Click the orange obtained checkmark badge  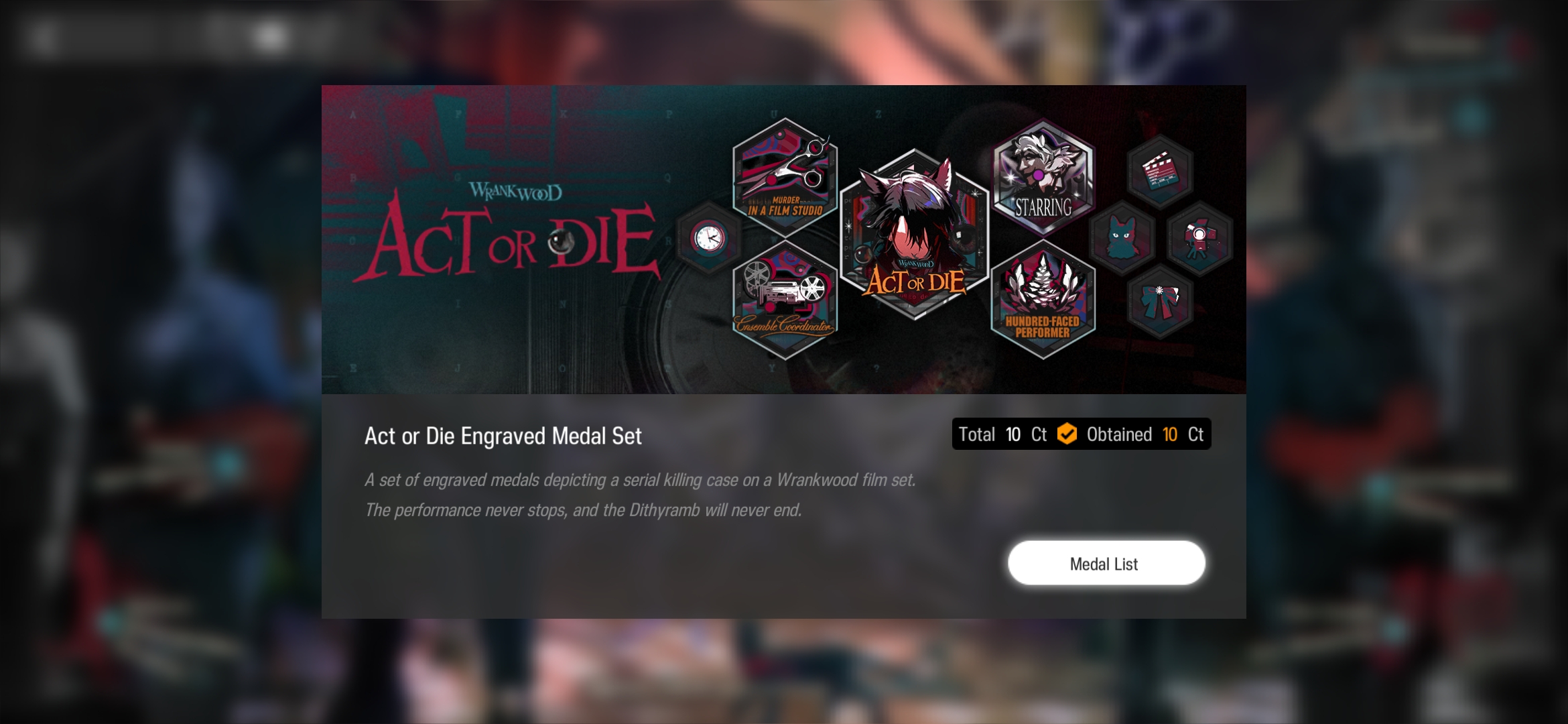[x=1067, y=434]
